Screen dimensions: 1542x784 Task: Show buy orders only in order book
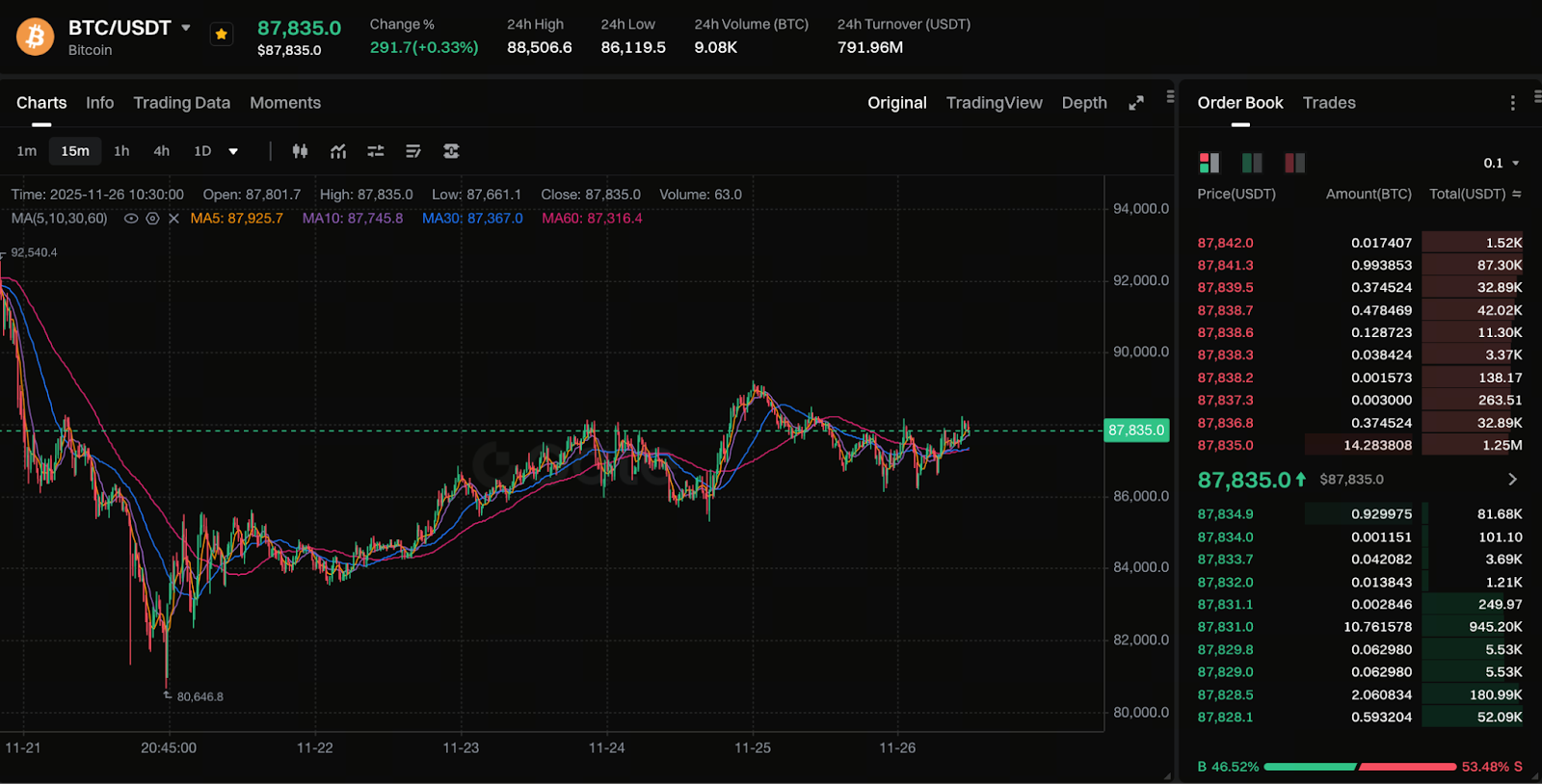pyautogui.click(x=1252, y=163)
